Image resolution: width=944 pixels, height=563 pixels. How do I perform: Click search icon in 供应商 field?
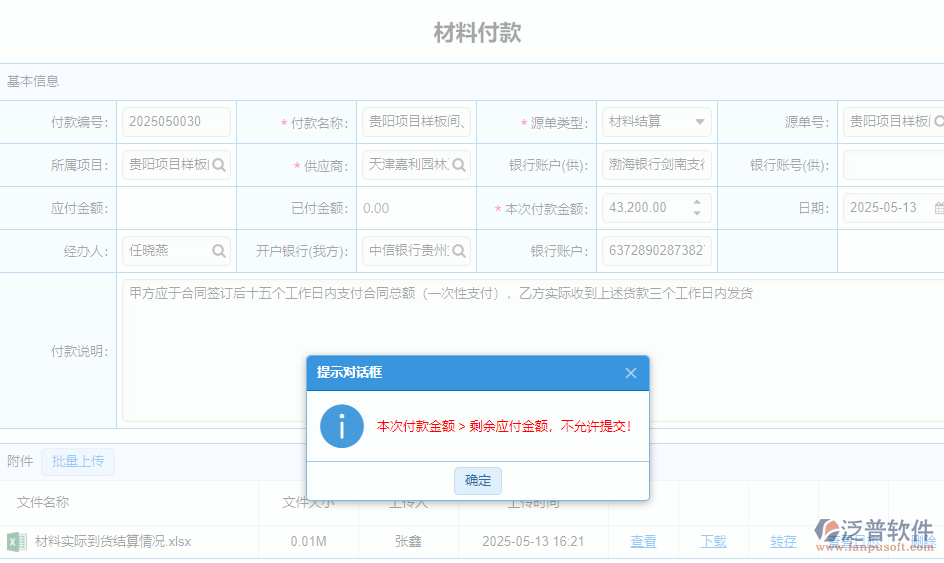[459, 165]
